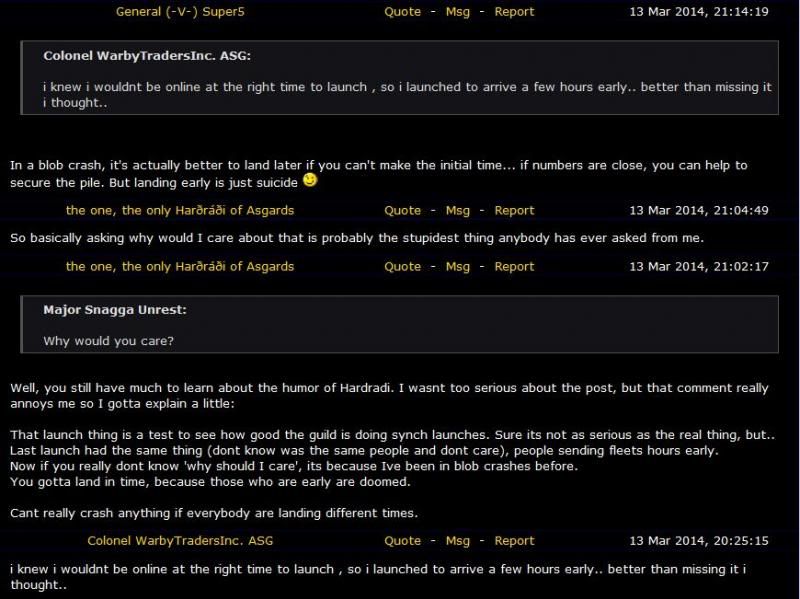
Task: Open Colonel WarbyTradersInc. ASG profile link
Action: click(x=180, y=541)
